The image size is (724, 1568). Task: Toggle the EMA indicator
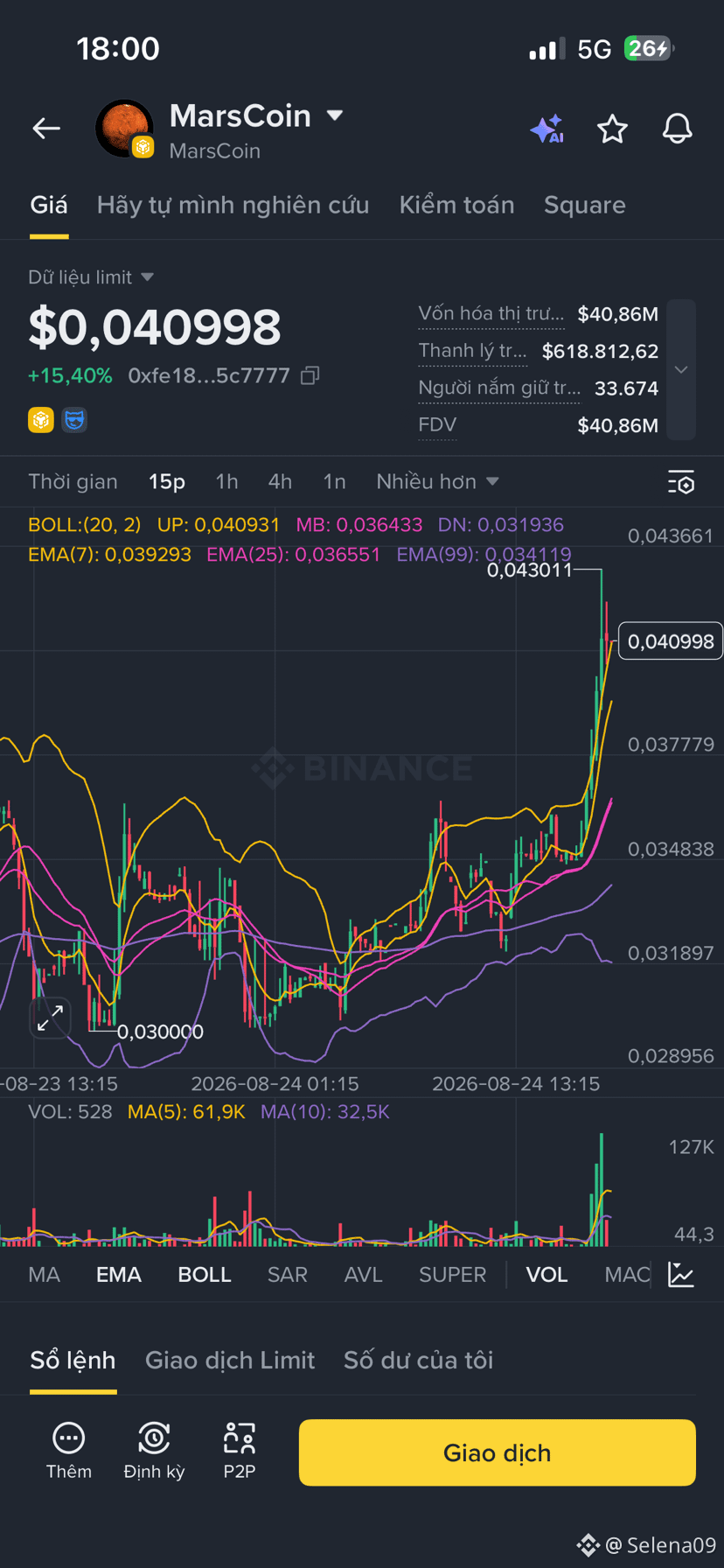pos(119,1274)
